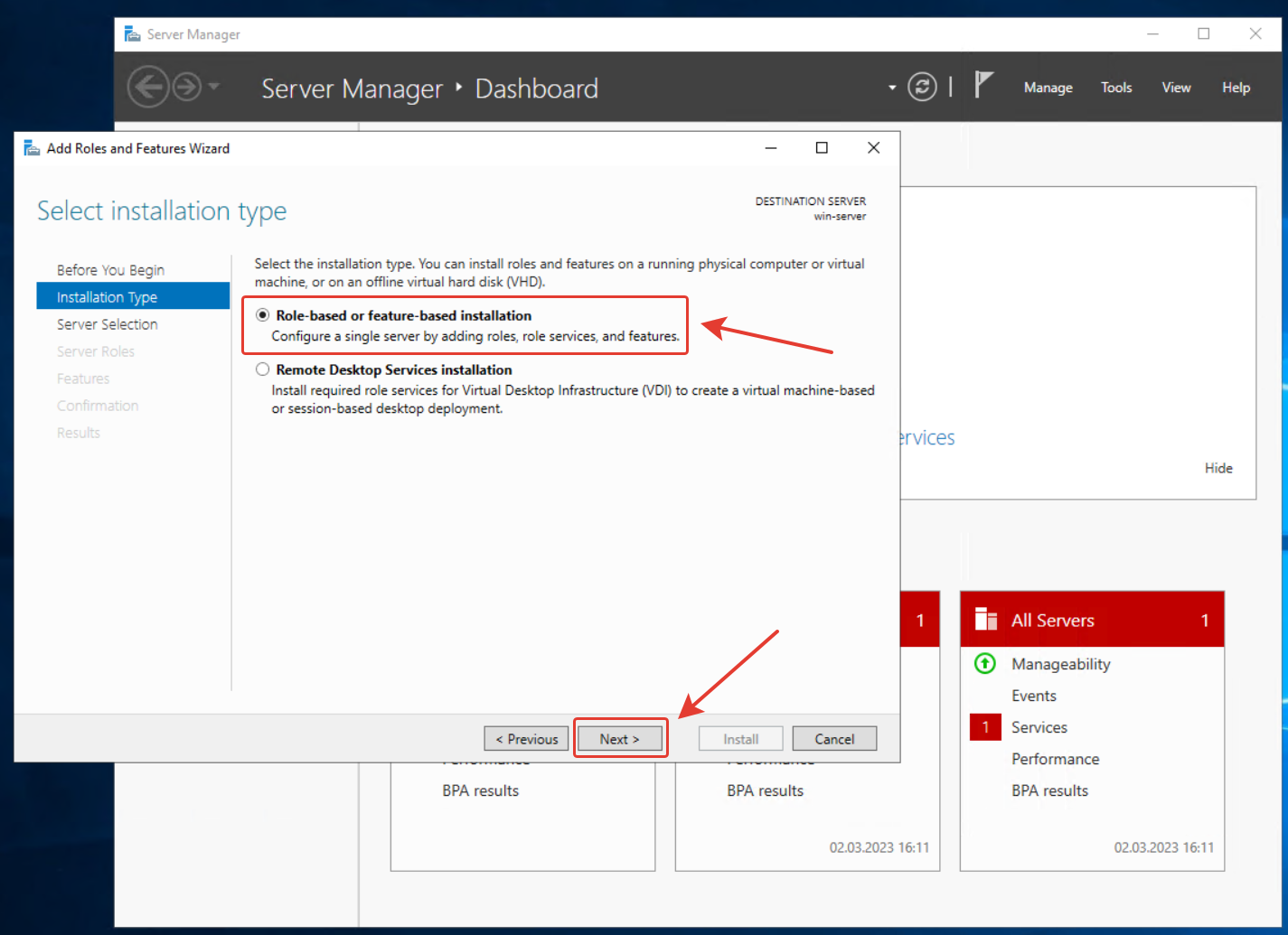Maximize the Add Roles and Features Wizard
This screenshot has width=1288, height=935.
coord(822,148)
